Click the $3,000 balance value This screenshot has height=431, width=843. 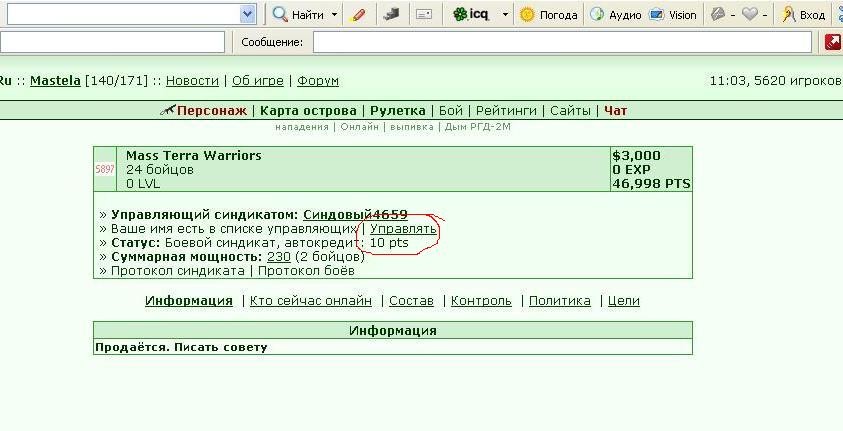pos(636,156)
